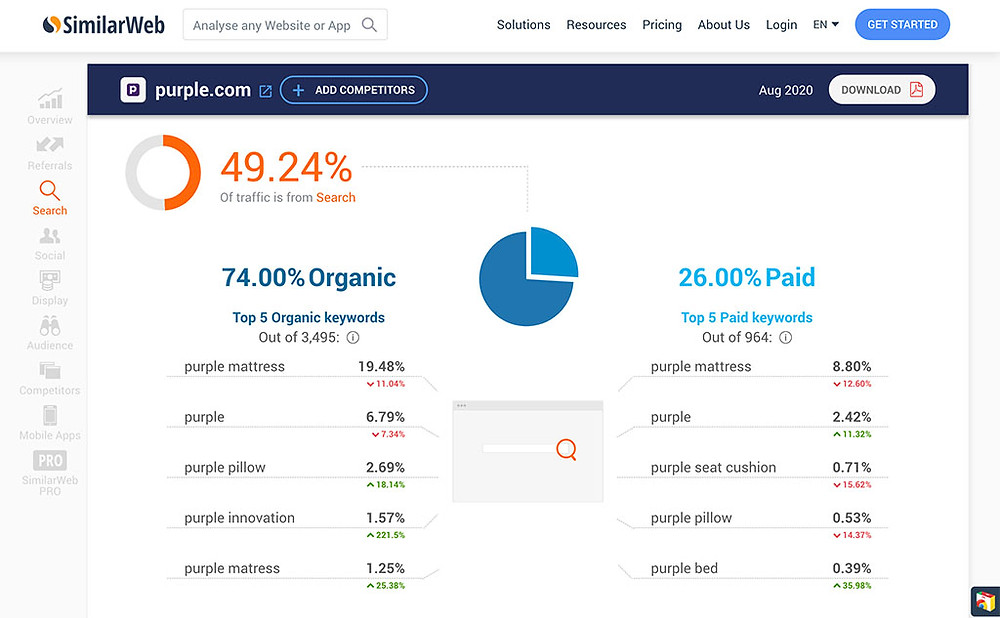Screen dimensions: 1000x618
Task: Go to the Pricing page
Action: pos(662,25)
